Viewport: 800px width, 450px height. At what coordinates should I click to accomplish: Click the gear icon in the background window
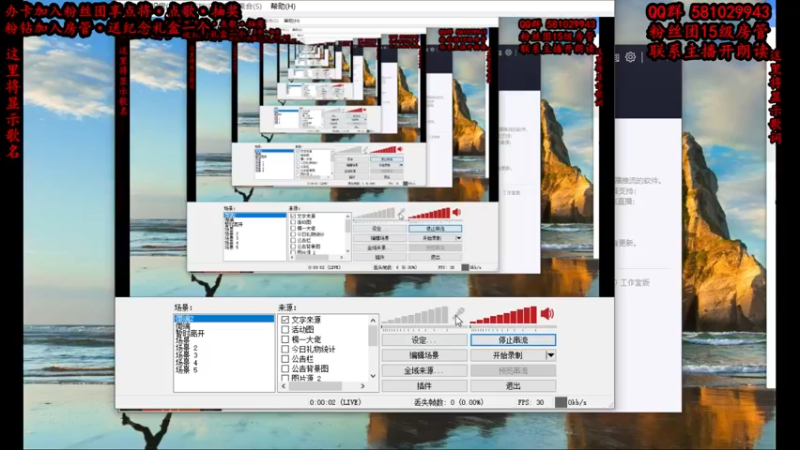pyautogui.click(x=631, y=57)
